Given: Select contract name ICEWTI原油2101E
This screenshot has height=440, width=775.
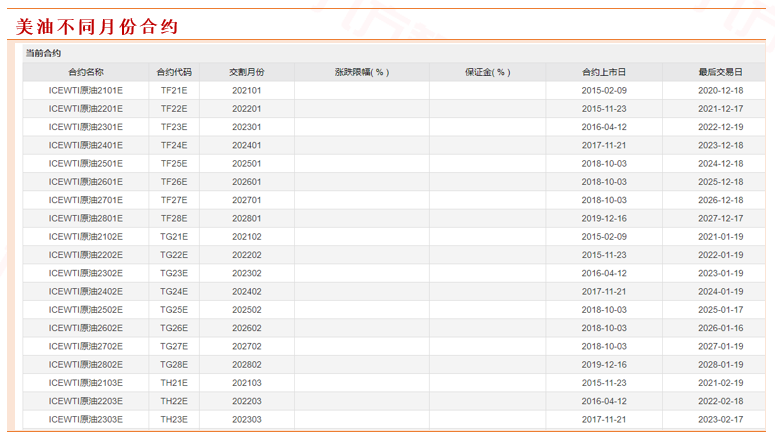Looking at the screenshot, I should (x=86, y=90).
